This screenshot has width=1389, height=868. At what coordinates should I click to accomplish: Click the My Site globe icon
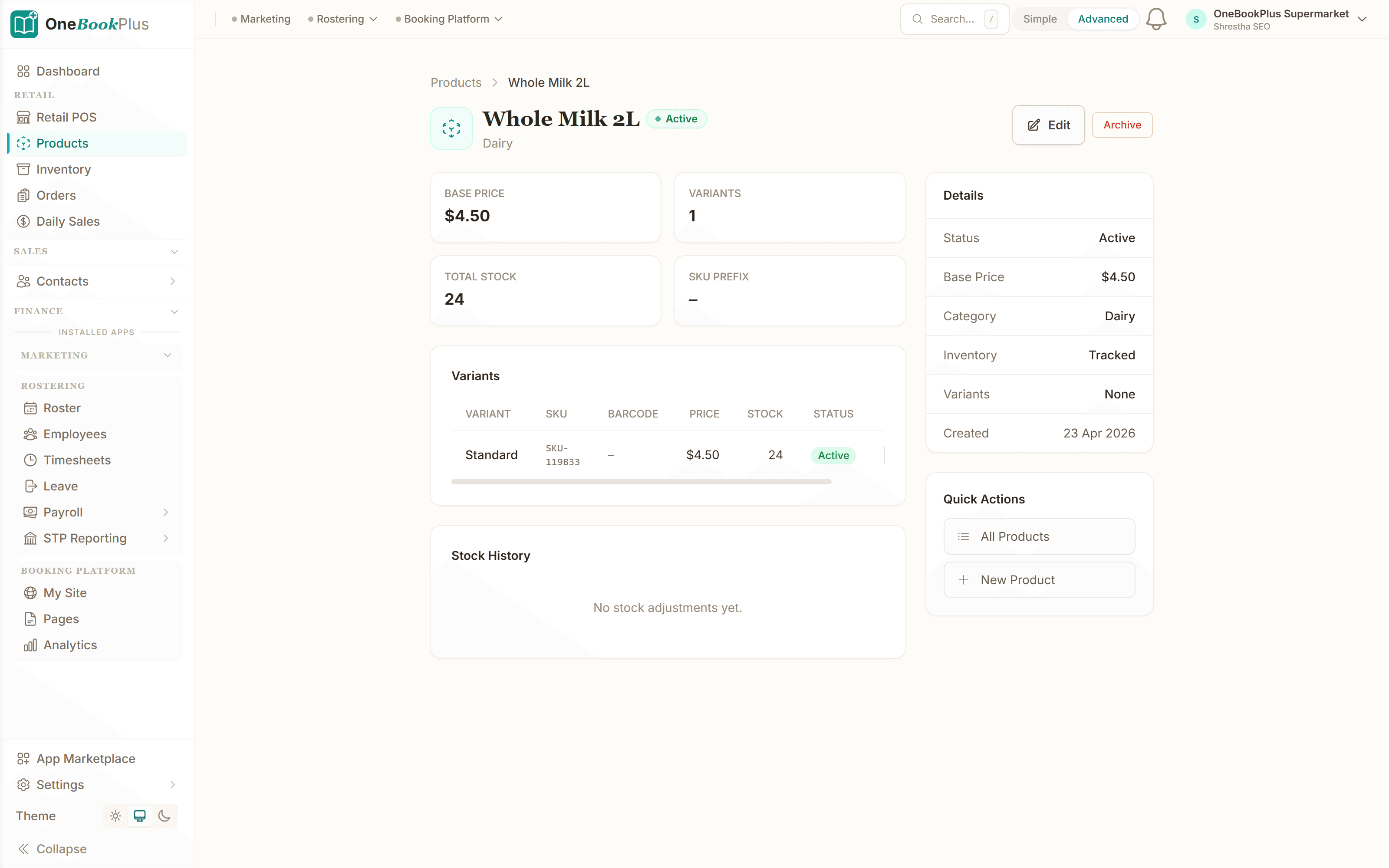(30, 593)
